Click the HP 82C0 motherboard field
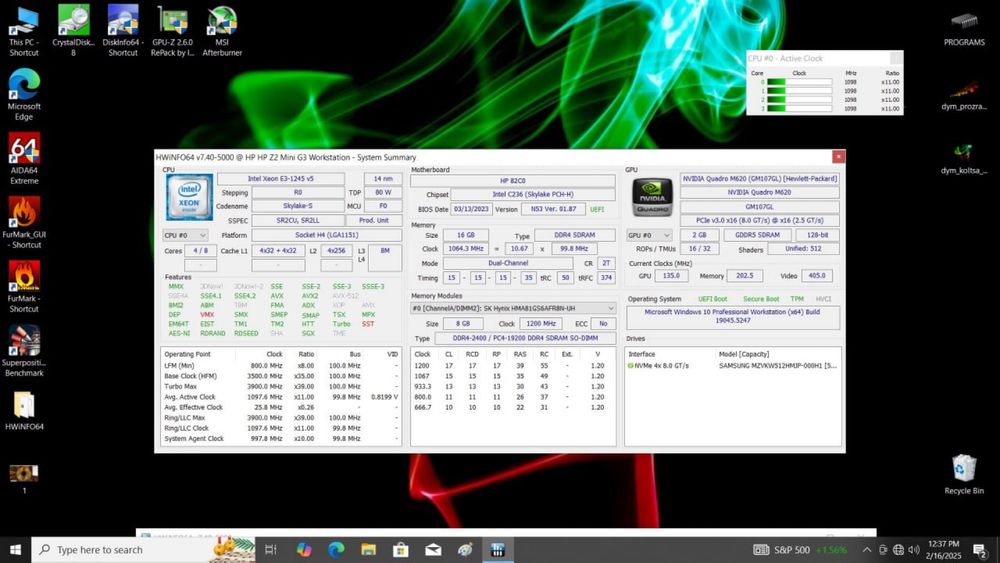Image resolution: width=1000 pixels, height=563 pixels. [x=513, y=180]
